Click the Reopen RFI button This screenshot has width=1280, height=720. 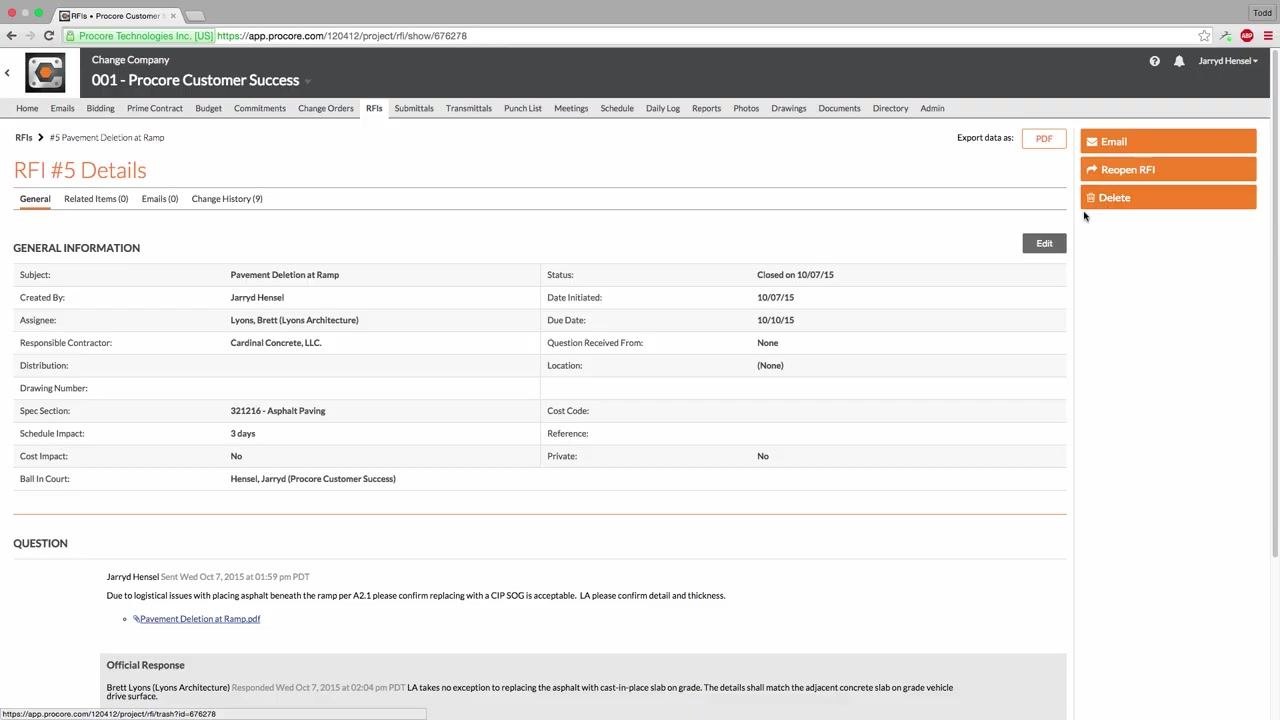point(1168,170)
